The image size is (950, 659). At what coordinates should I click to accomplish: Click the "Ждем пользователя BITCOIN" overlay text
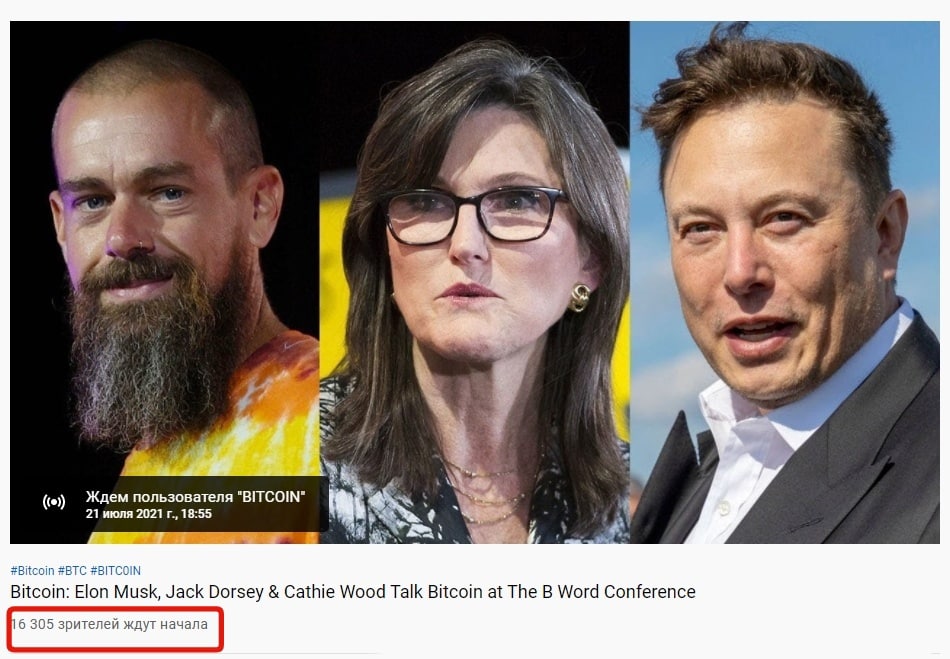click(x=195, y=497)
